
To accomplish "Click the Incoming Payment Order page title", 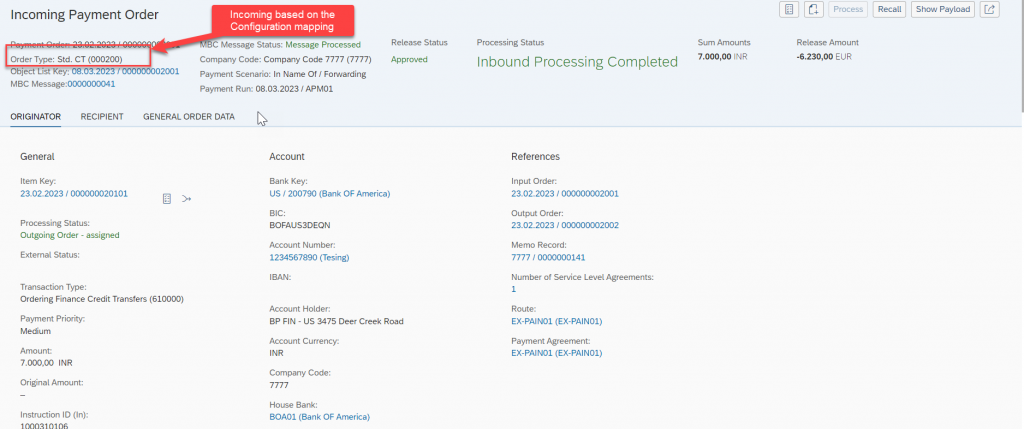I will [x=84, y=14].
